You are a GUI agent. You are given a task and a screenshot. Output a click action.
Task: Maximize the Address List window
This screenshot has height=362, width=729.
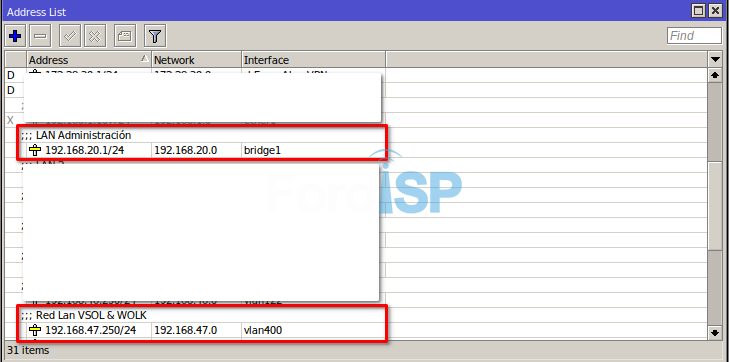[x=698, y=11]
